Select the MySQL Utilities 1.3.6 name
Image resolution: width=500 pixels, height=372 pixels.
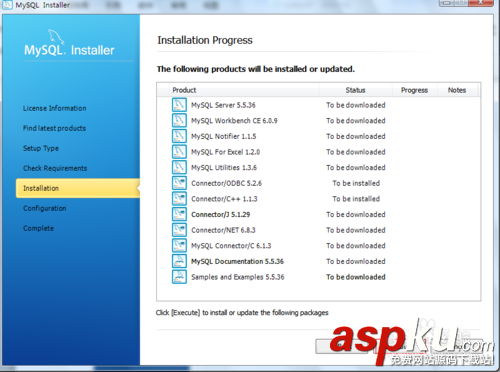224,168
